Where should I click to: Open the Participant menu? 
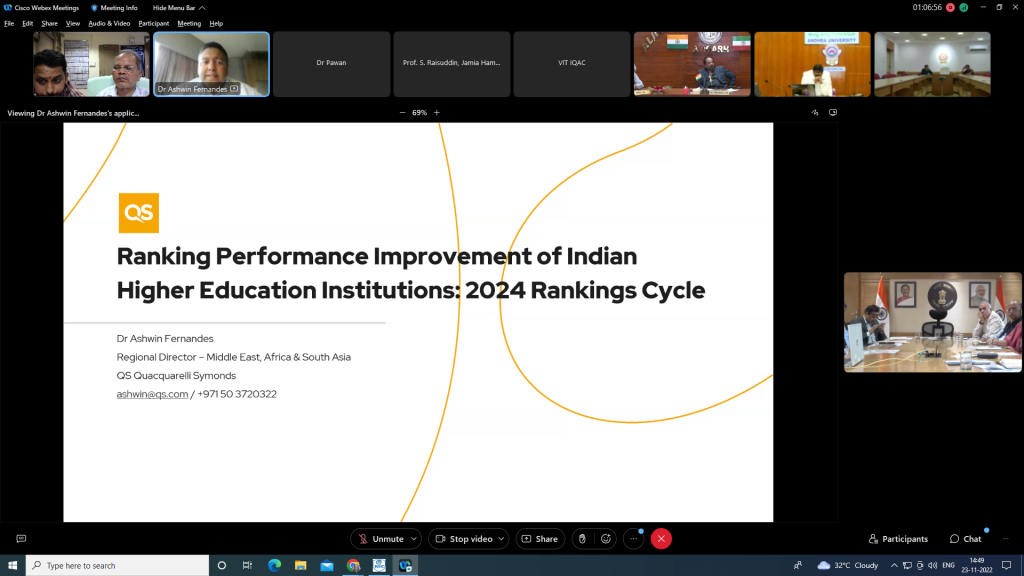click(x=153, y=24)
